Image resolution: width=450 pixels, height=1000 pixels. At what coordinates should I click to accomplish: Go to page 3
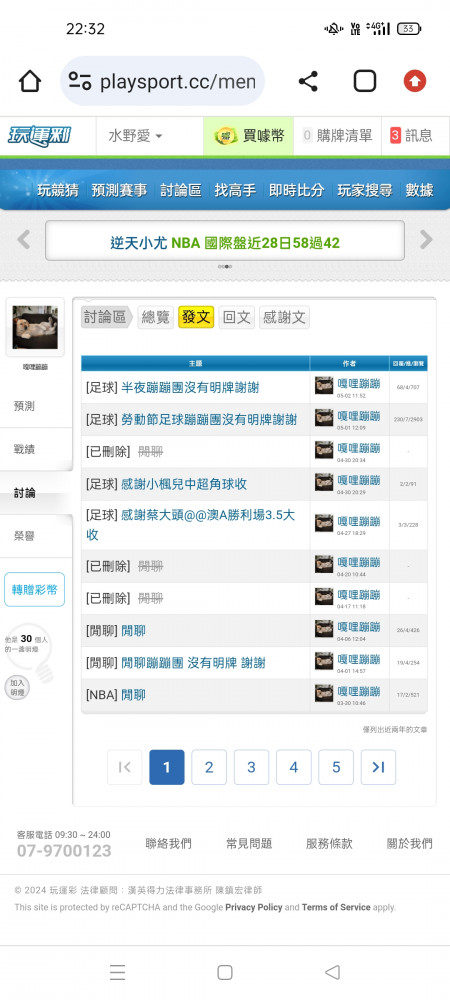(251, 767)
